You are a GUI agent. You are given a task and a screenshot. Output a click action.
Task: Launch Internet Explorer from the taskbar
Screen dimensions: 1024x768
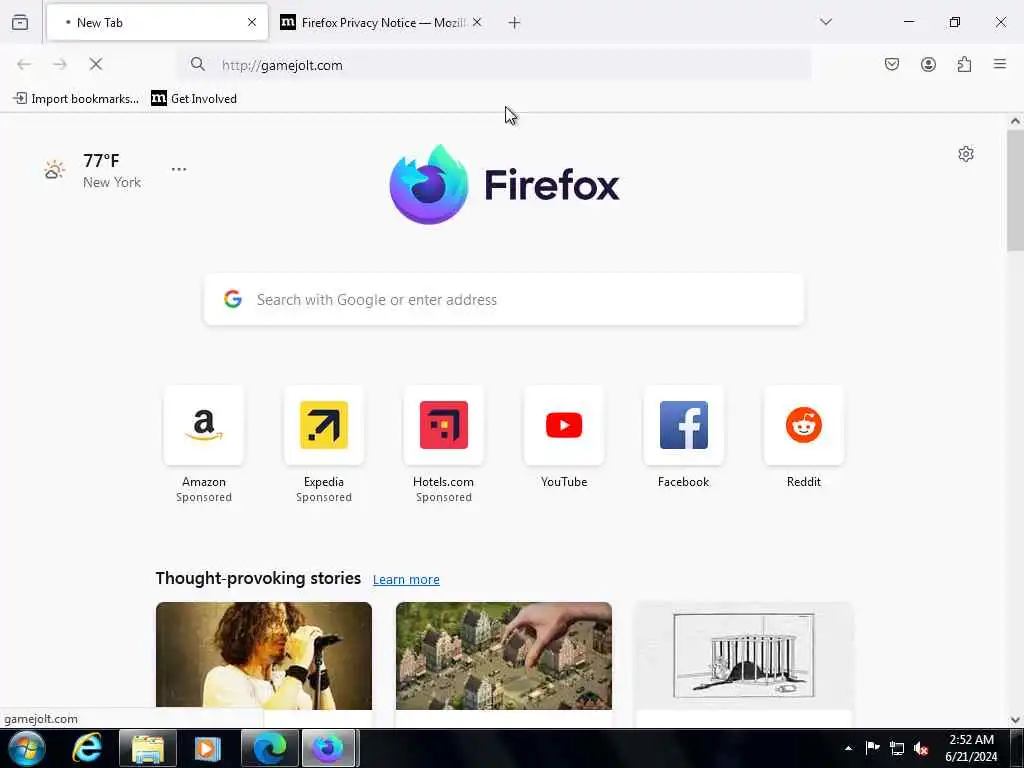click(x=87, y=748)
